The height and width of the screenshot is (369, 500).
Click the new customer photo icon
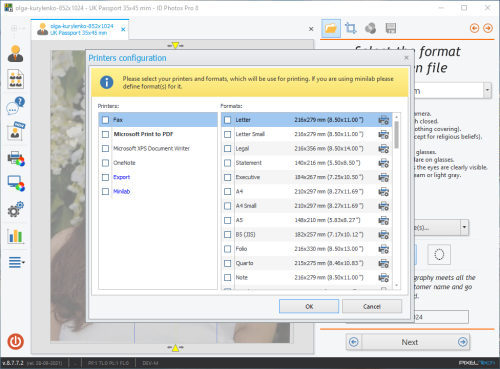[x=16, y=131]
